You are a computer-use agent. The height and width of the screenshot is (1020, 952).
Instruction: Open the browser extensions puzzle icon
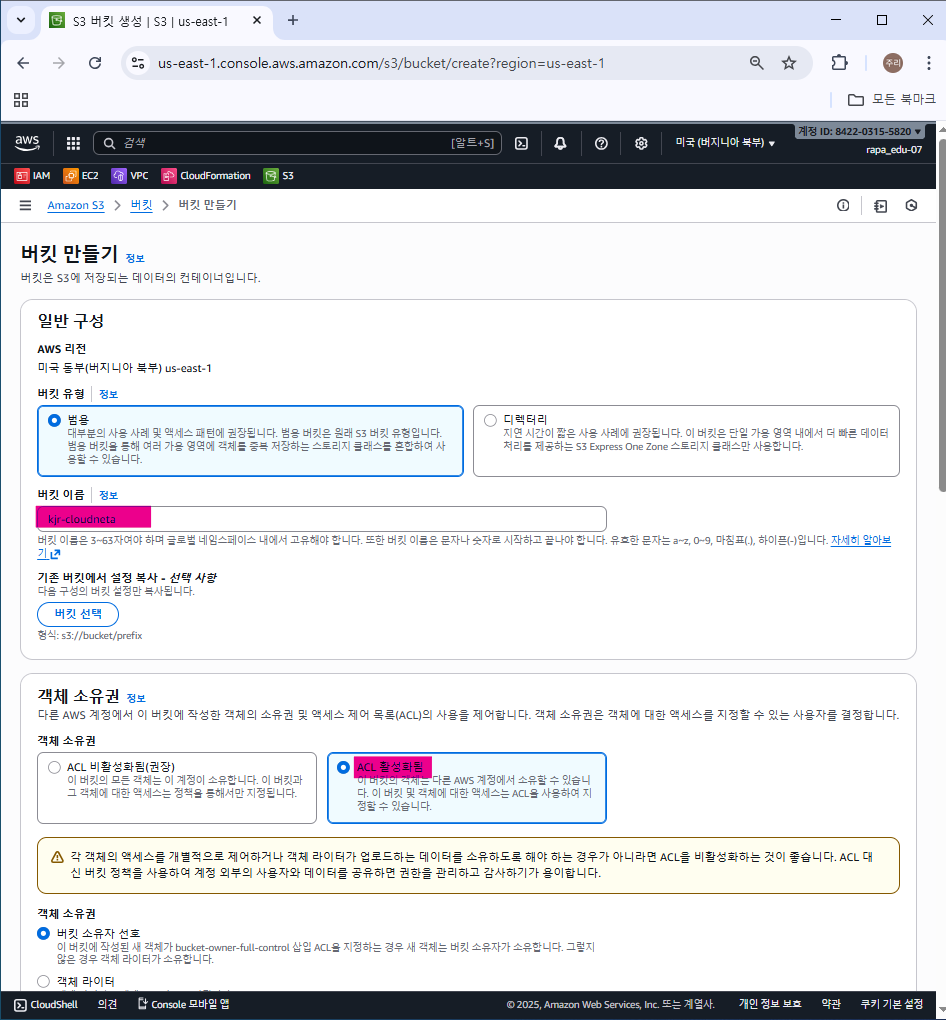pos(839,63)
